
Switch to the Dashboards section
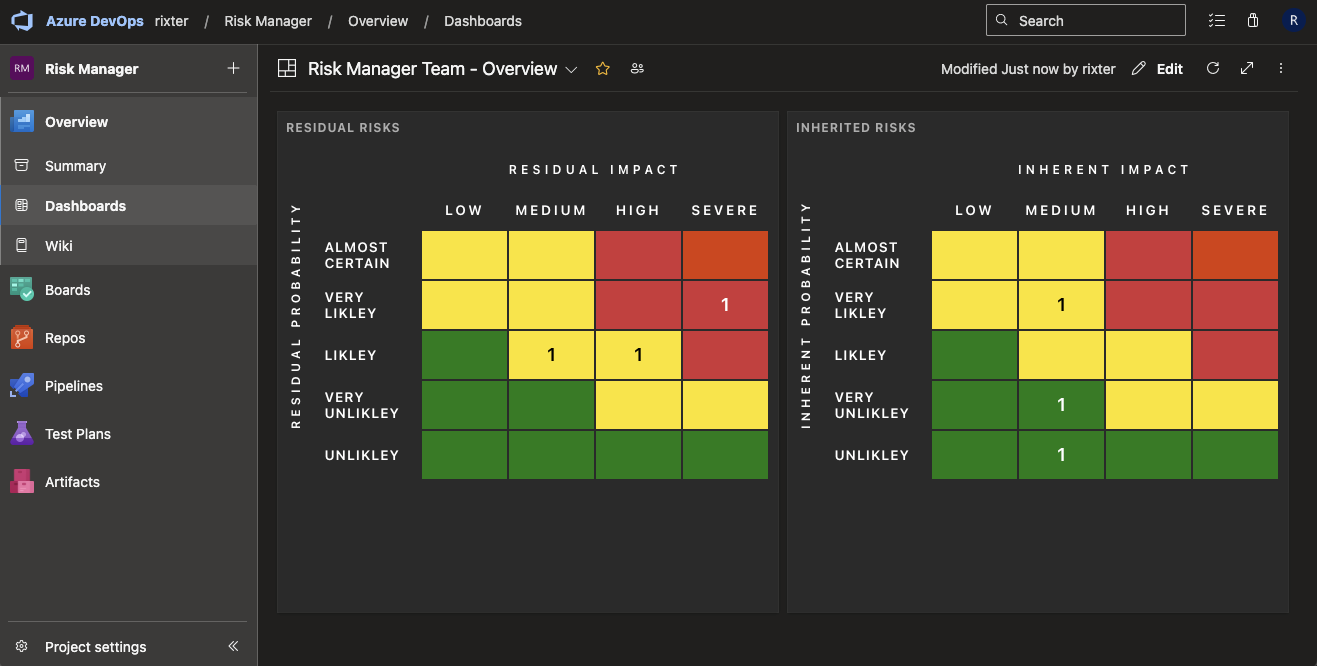pyautogui.click(x=83, y=205)
